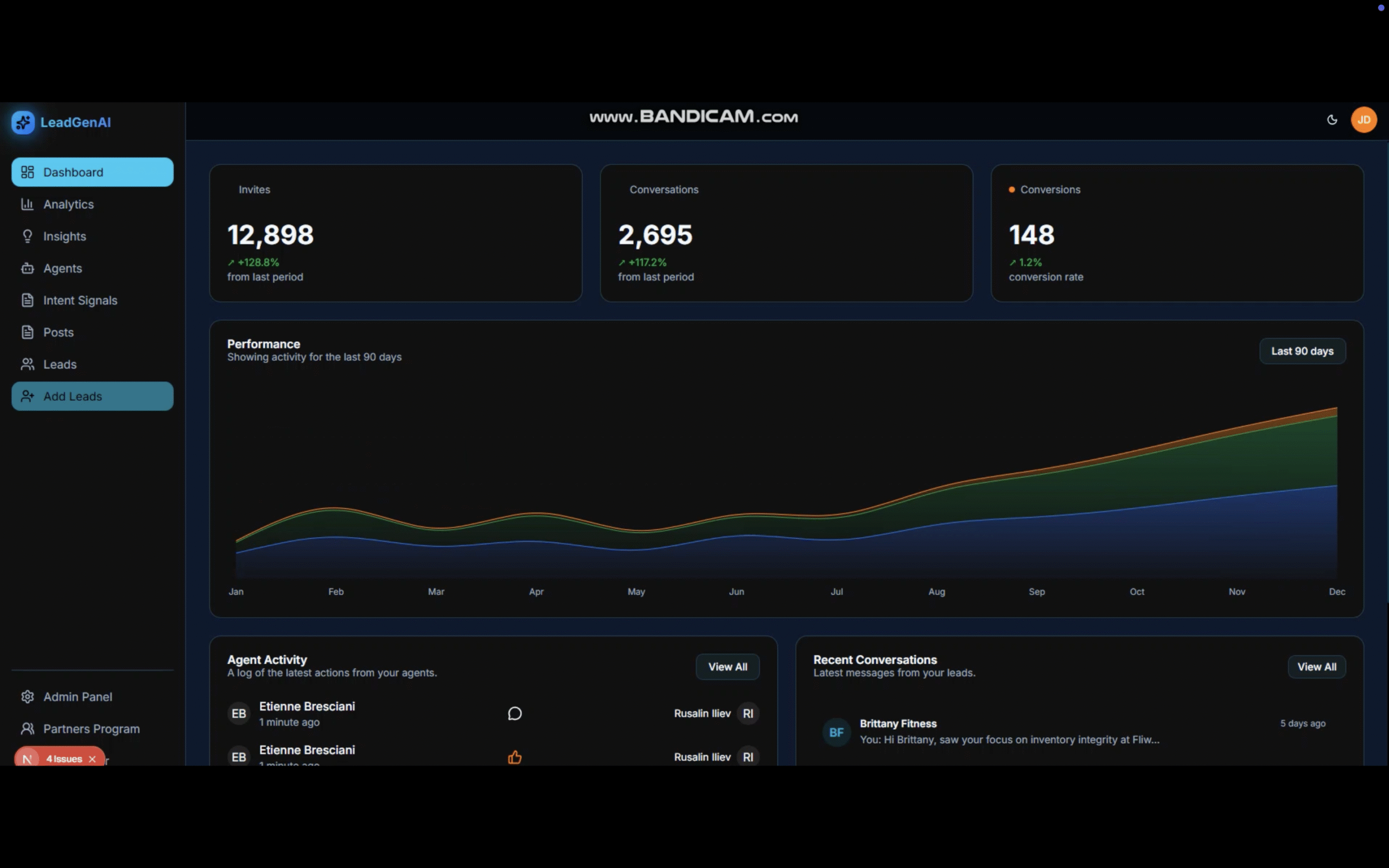The width and height of the screenshot is (1389, 868).
Task: Dismiss the 4 Issues badge
Action: (92, 759)
